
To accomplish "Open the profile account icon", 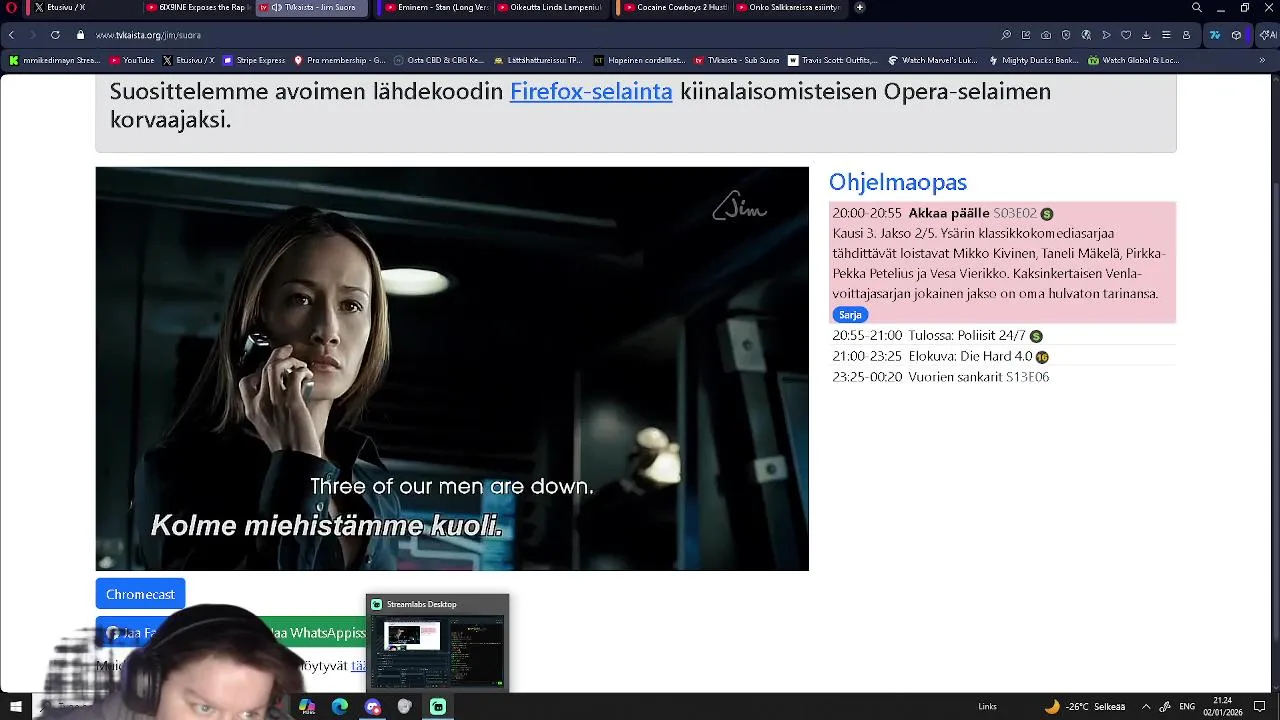I will pos(1186,35).
